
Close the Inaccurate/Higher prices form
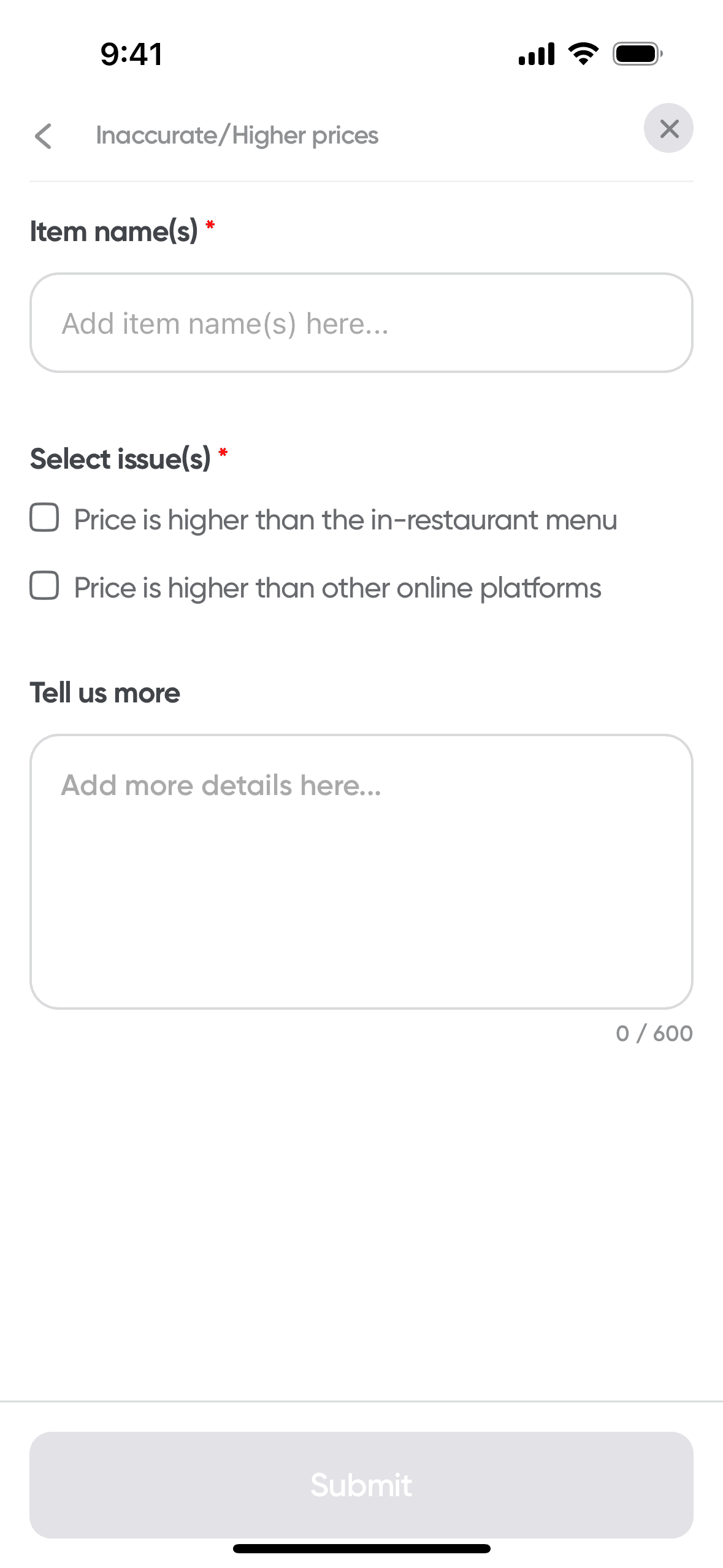point(668,128)
